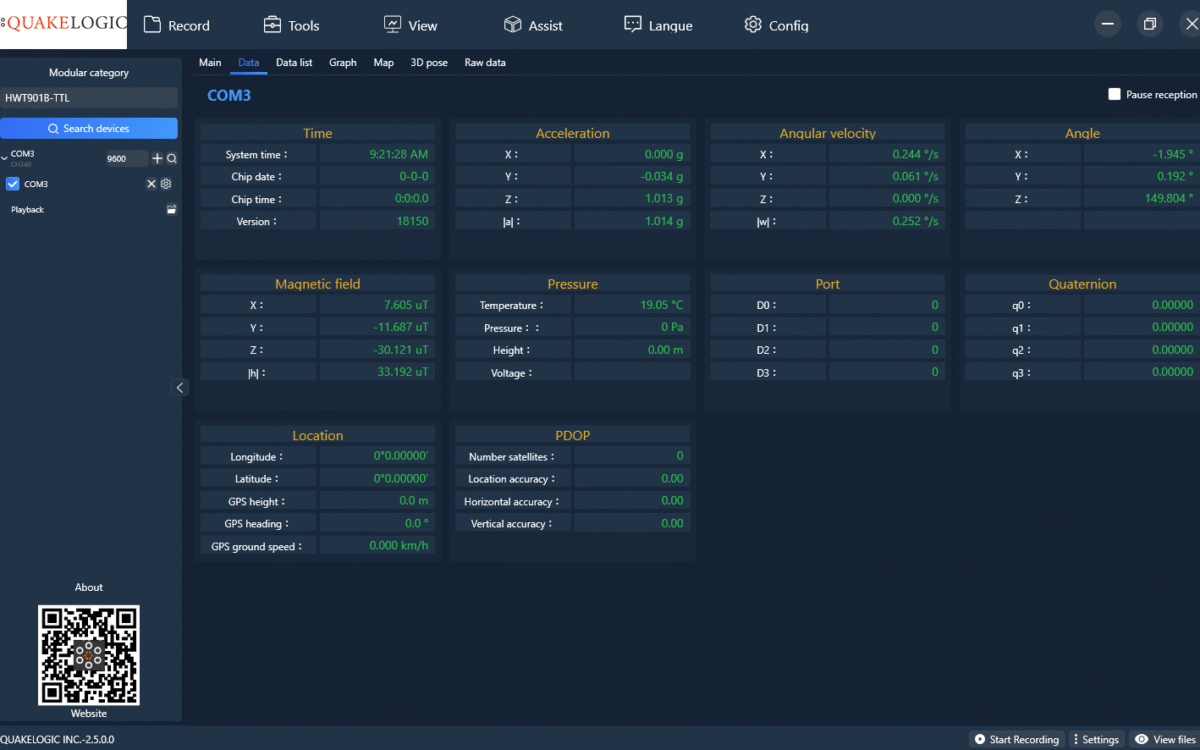This screenshot has height=750, width=1200.
Task: Enable the Pause reception checkbox
Action: [1114, 94]
